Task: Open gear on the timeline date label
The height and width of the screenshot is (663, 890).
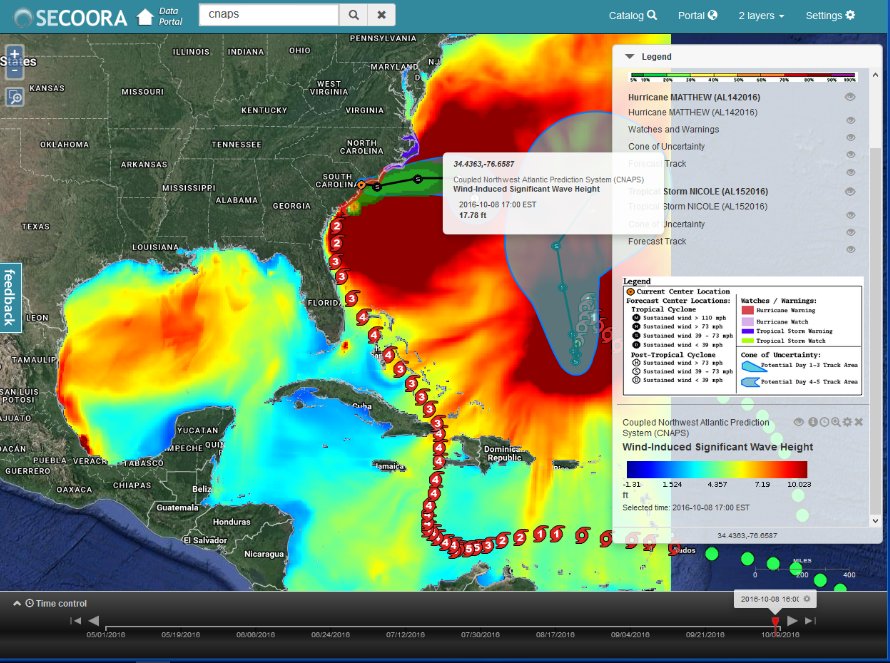Action: coord(807,599)
